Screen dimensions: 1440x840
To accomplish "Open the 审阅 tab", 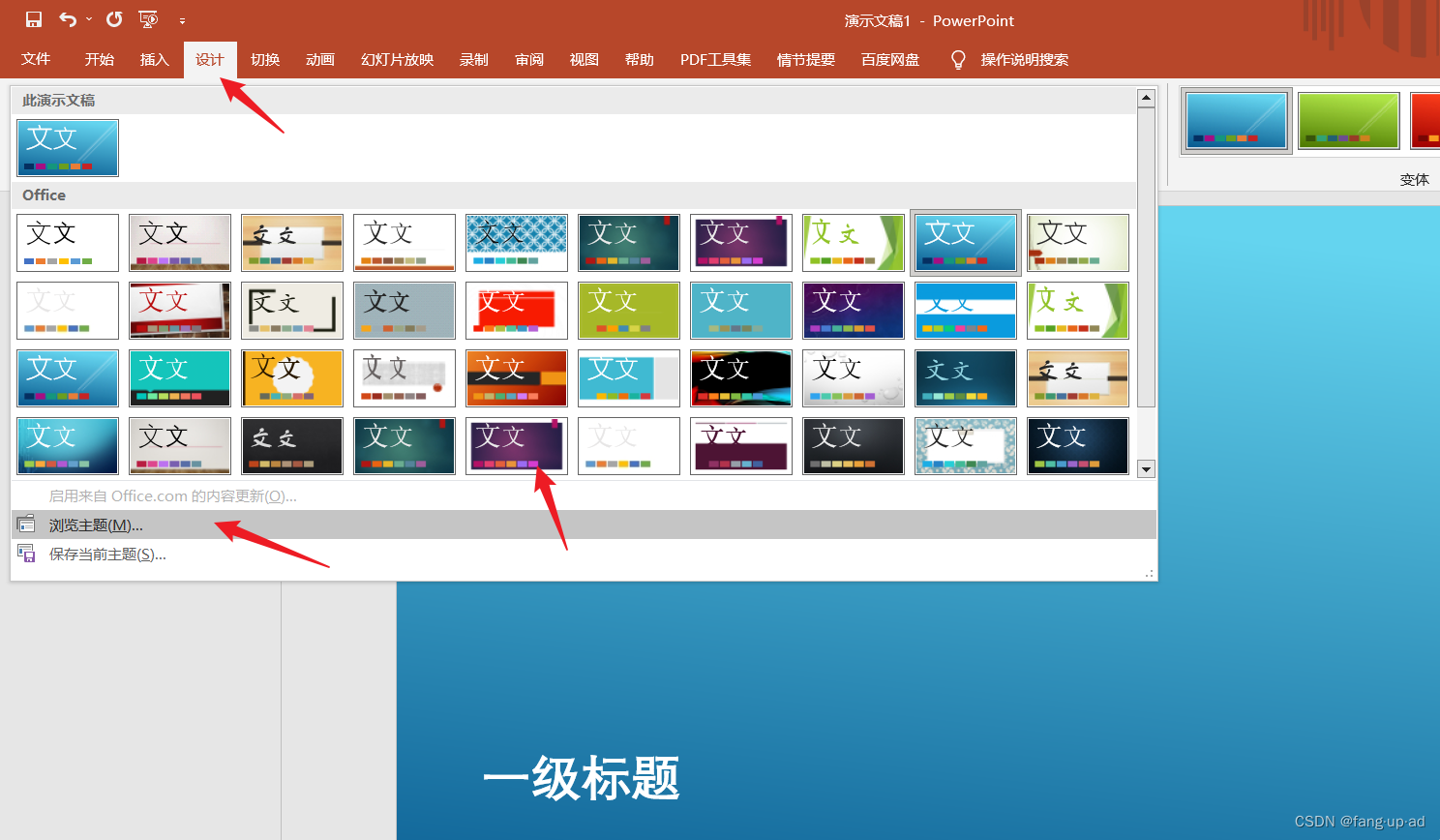I will pos(529,59).
